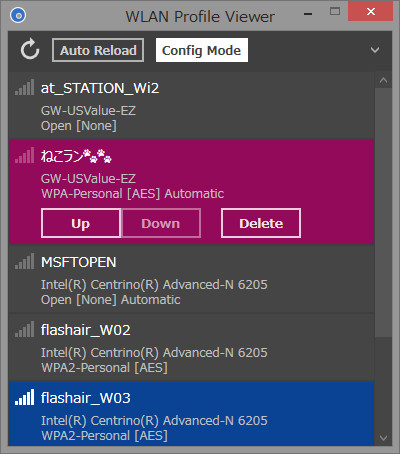This screenshot has width=400, height=454.
Task: Expand the chevron at toolbar's right end
Action: coord(375,50)
